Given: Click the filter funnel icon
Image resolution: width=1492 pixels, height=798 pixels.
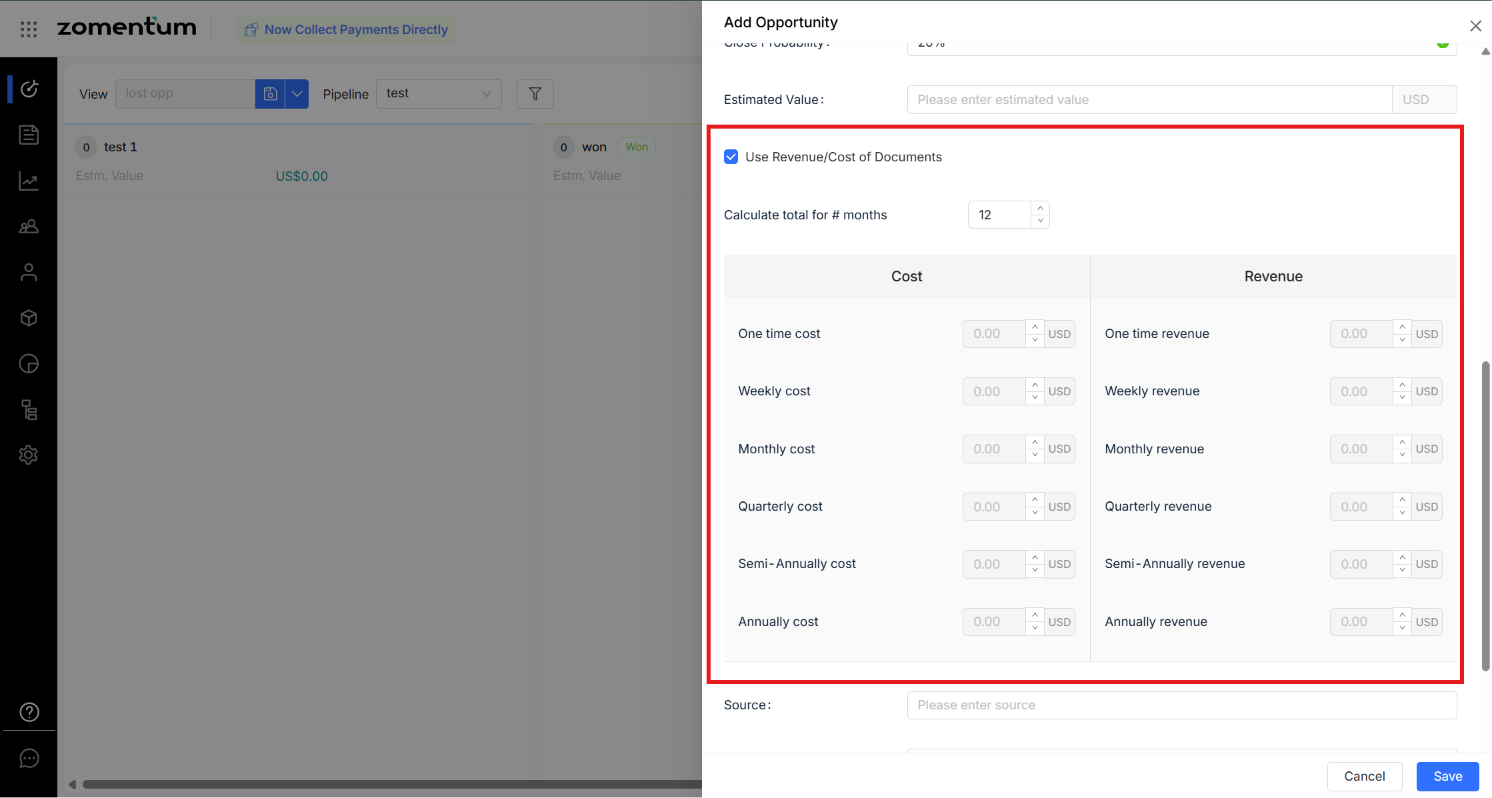Looking at the screenshot, I should pyautogui.click(x=535, y=94).
